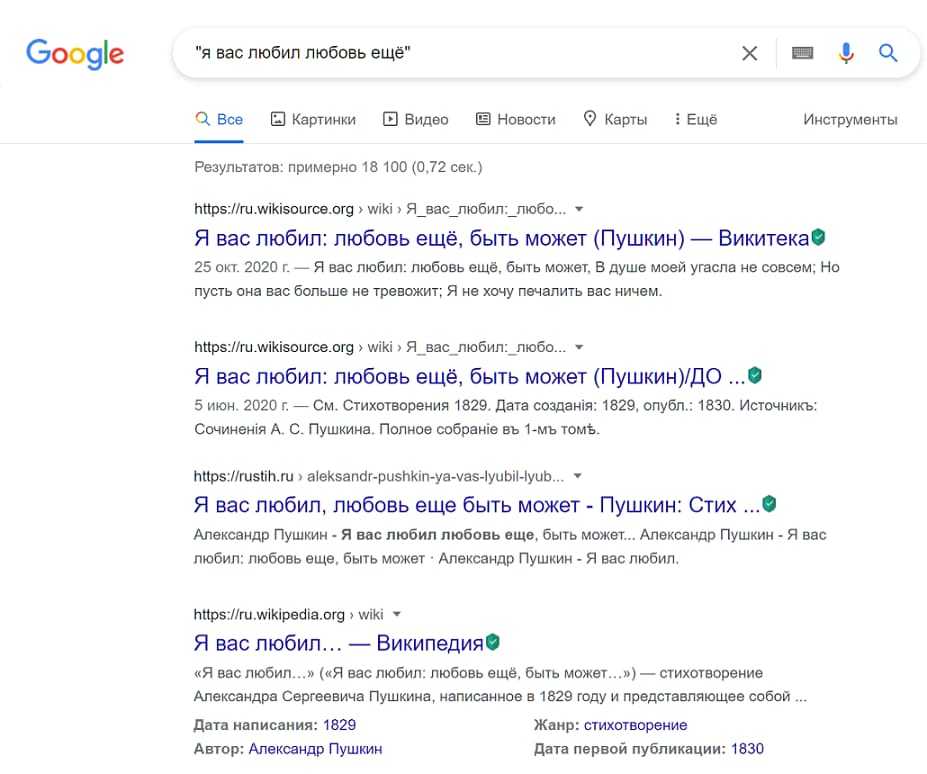927x774 pixels.
Task: Expand dropdown arrow beside rustih.ru URL
Action: click(x=577, y=477)
